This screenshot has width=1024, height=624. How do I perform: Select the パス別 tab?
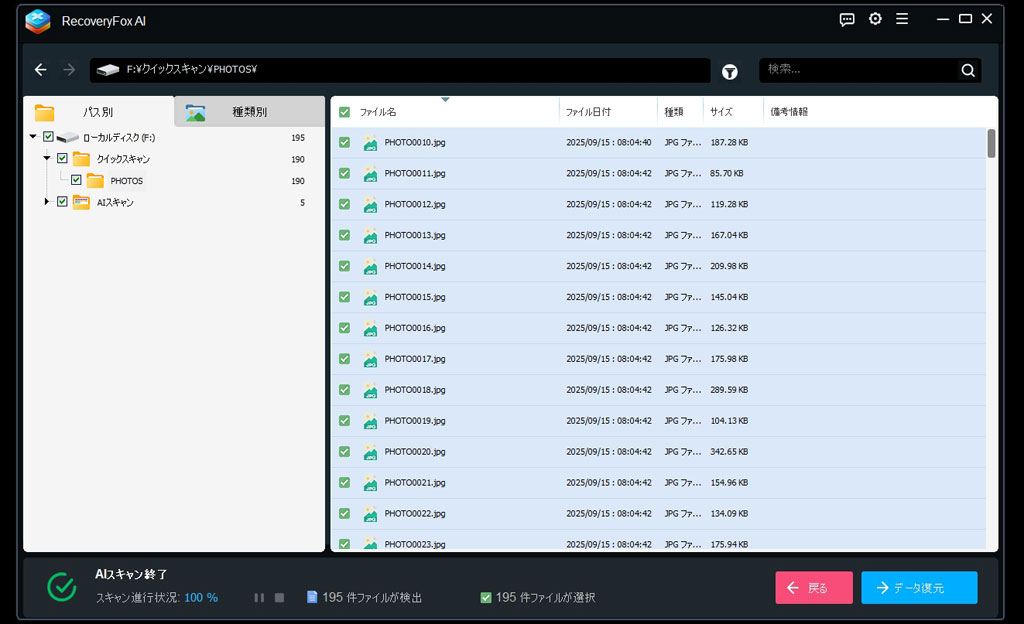98,112
